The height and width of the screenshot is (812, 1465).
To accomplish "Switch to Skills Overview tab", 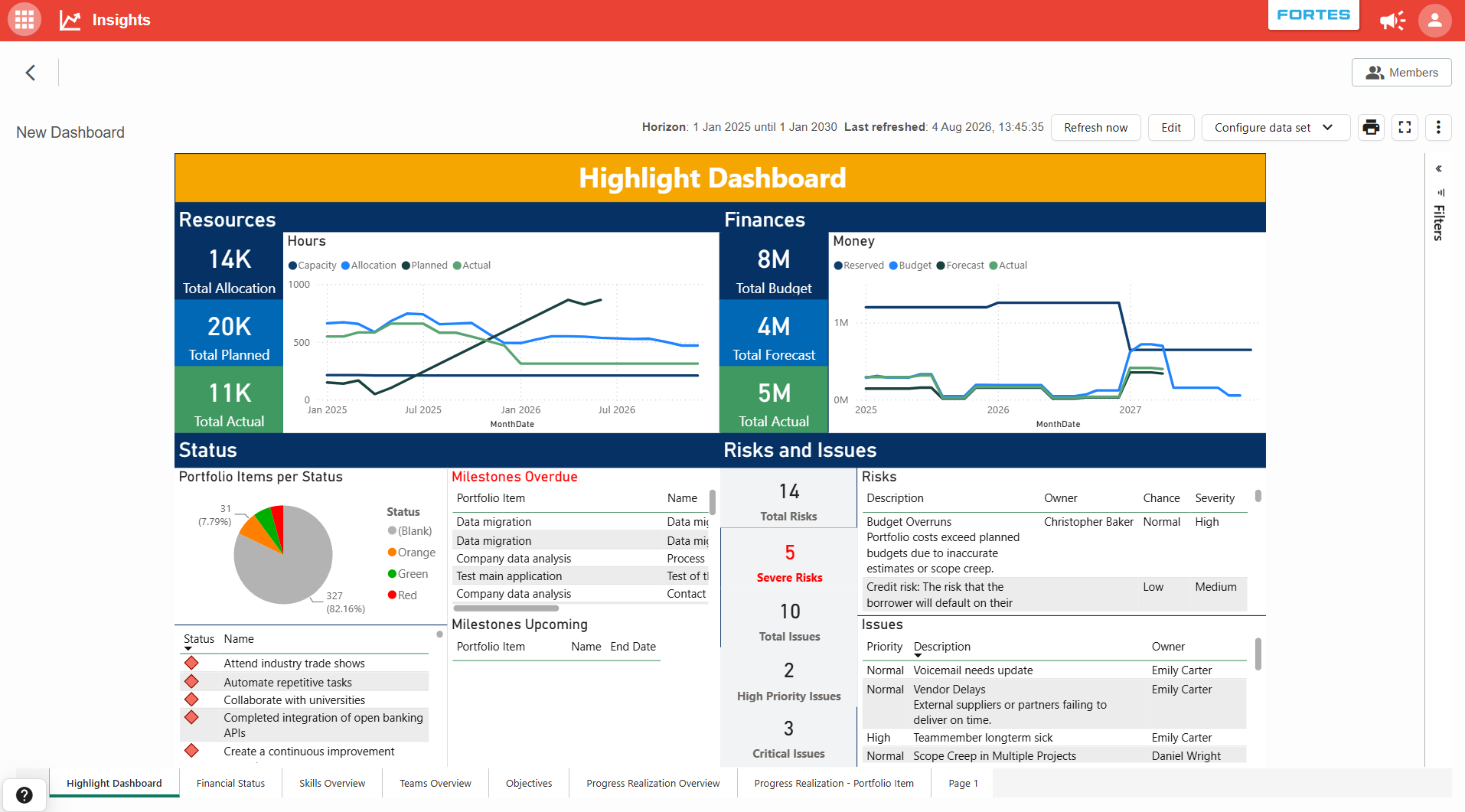I will 332,783.
